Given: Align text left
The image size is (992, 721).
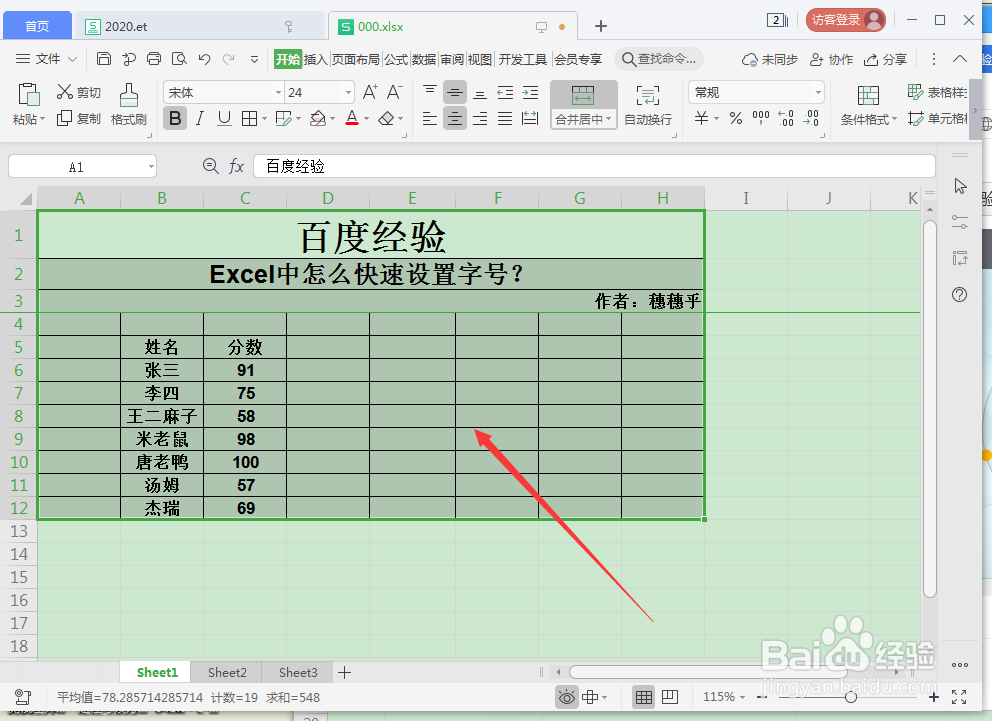Looking at the screenshot, I should 430,118.
